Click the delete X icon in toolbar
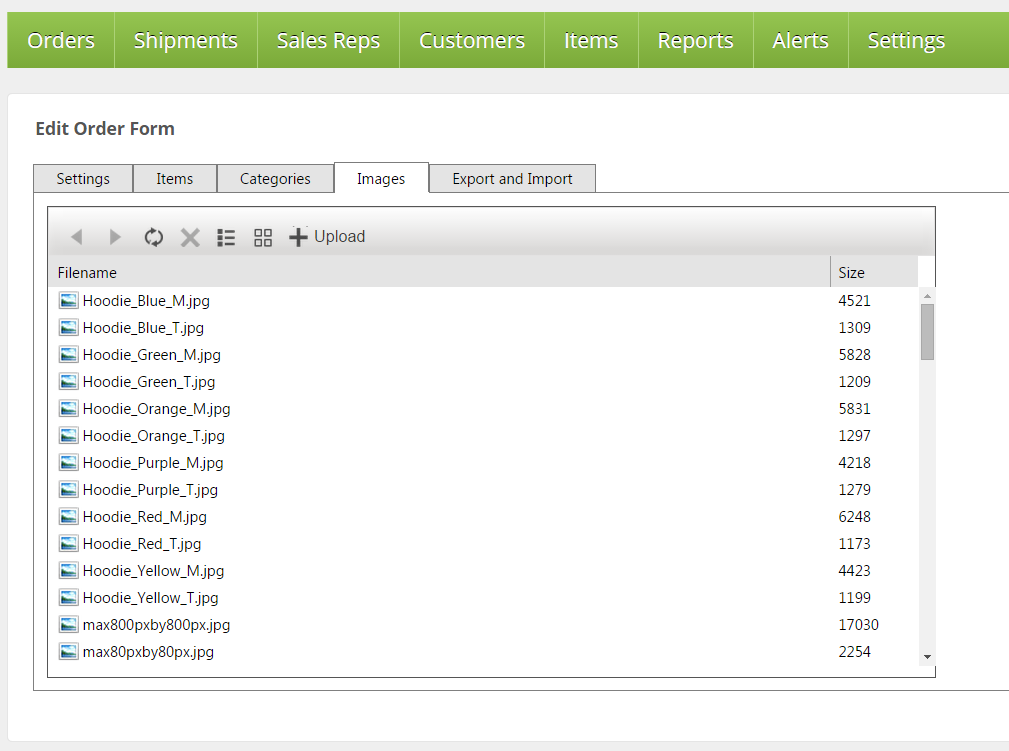The height and width of the screenshot is (751, 1009). (x=190, y=237)
